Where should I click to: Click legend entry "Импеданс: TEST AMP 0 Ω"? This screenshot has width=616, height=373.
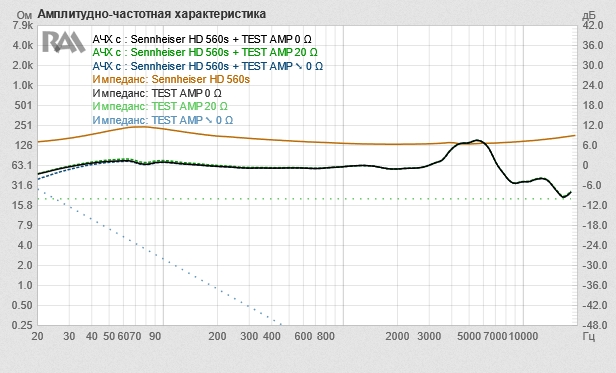click(x=157, y=93)
